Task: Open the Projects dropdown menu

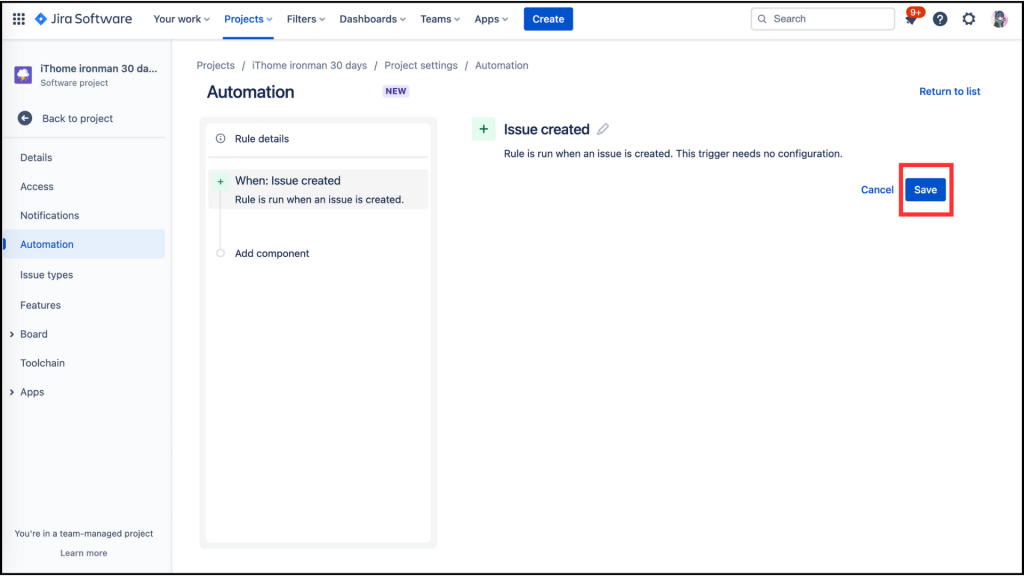Action: [248, 19]
